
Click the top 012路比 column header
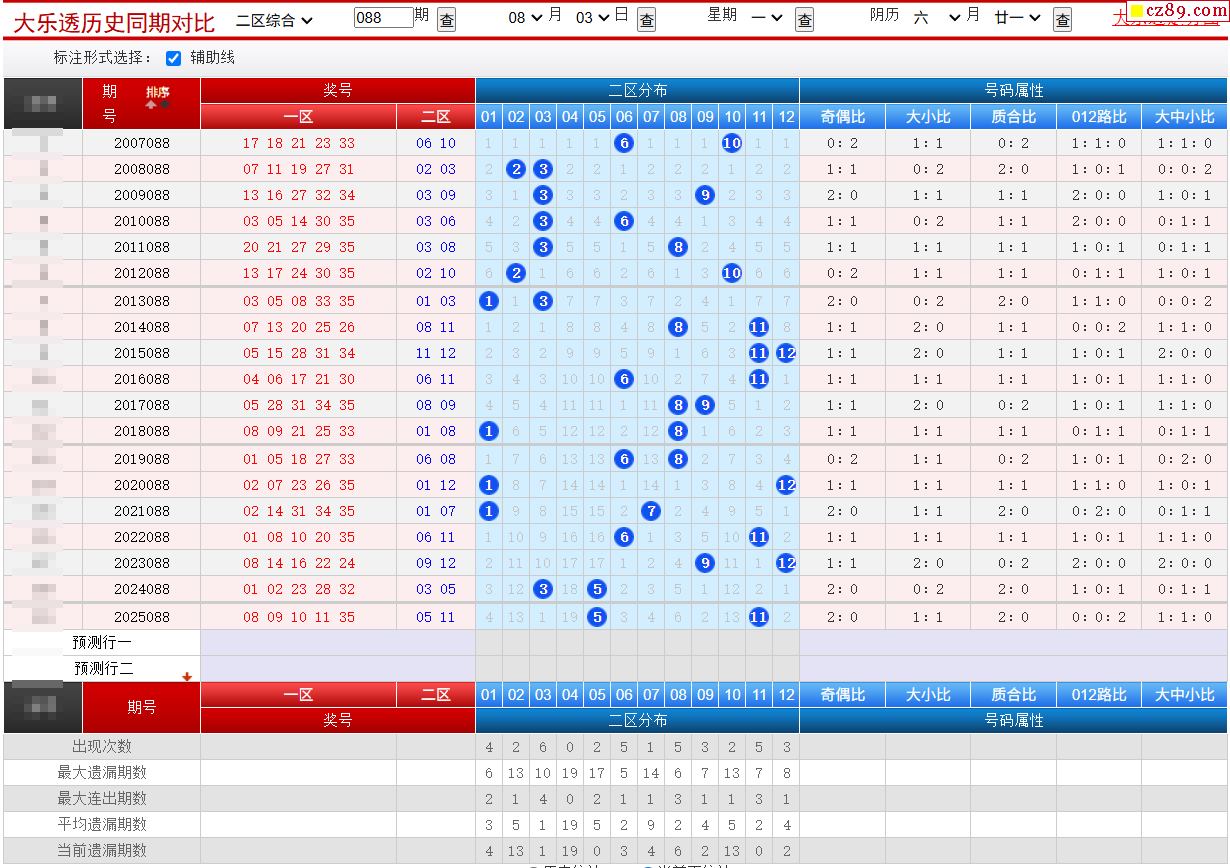coord(1099,117)
